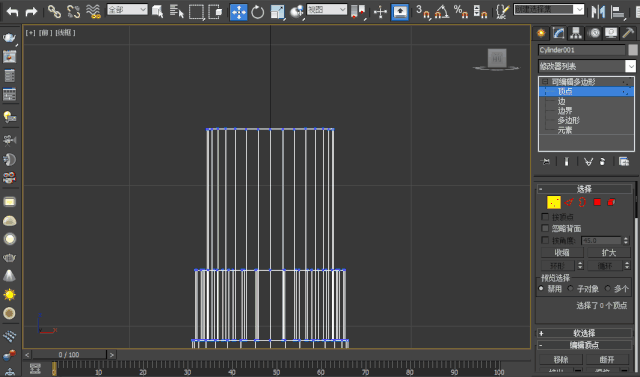Click the 移除 remove vertex button
The height and width of the screenshot is (377, 640).
(561, 359)
